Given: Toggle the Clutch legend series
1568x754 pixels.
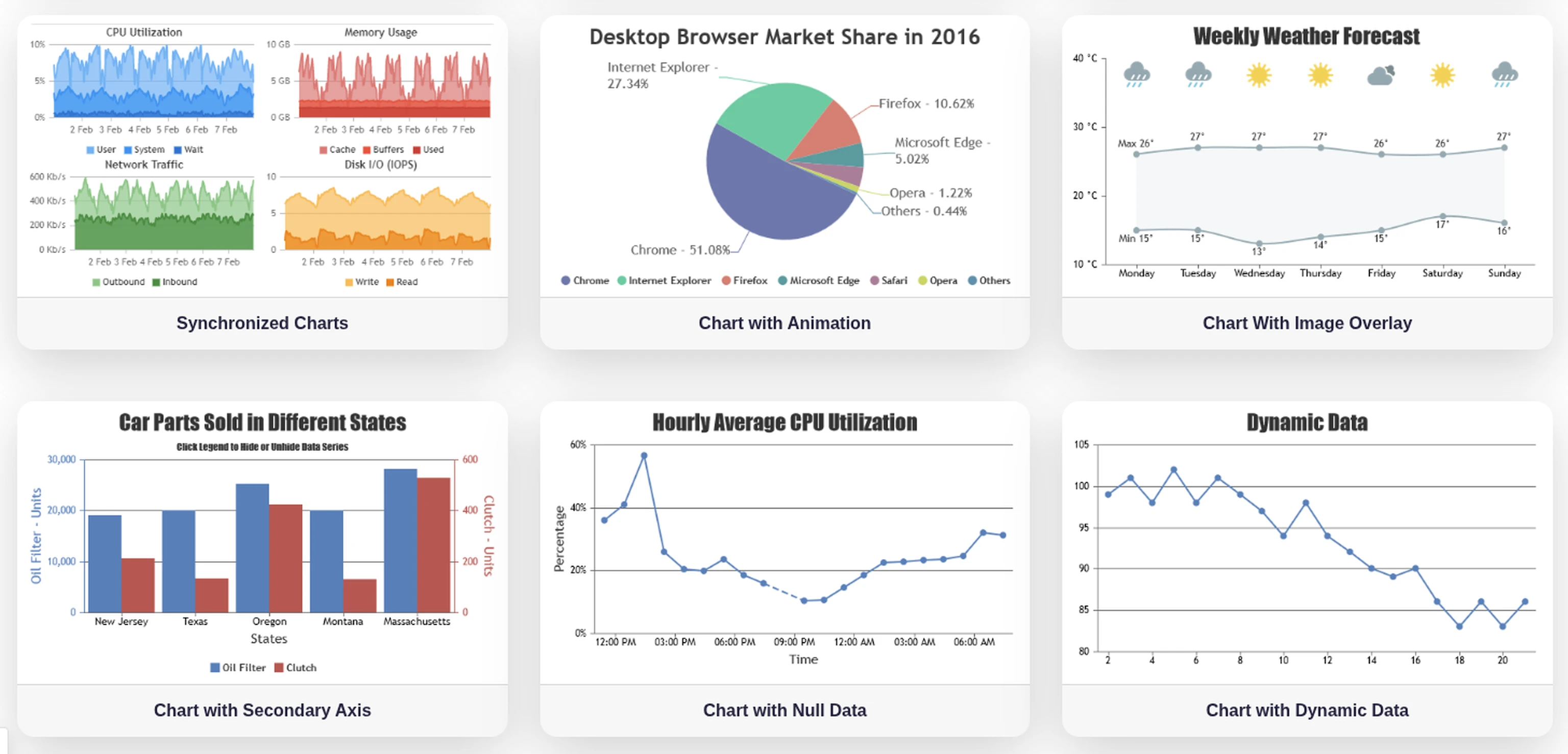Looking at the screenshot, I should 295,668.
